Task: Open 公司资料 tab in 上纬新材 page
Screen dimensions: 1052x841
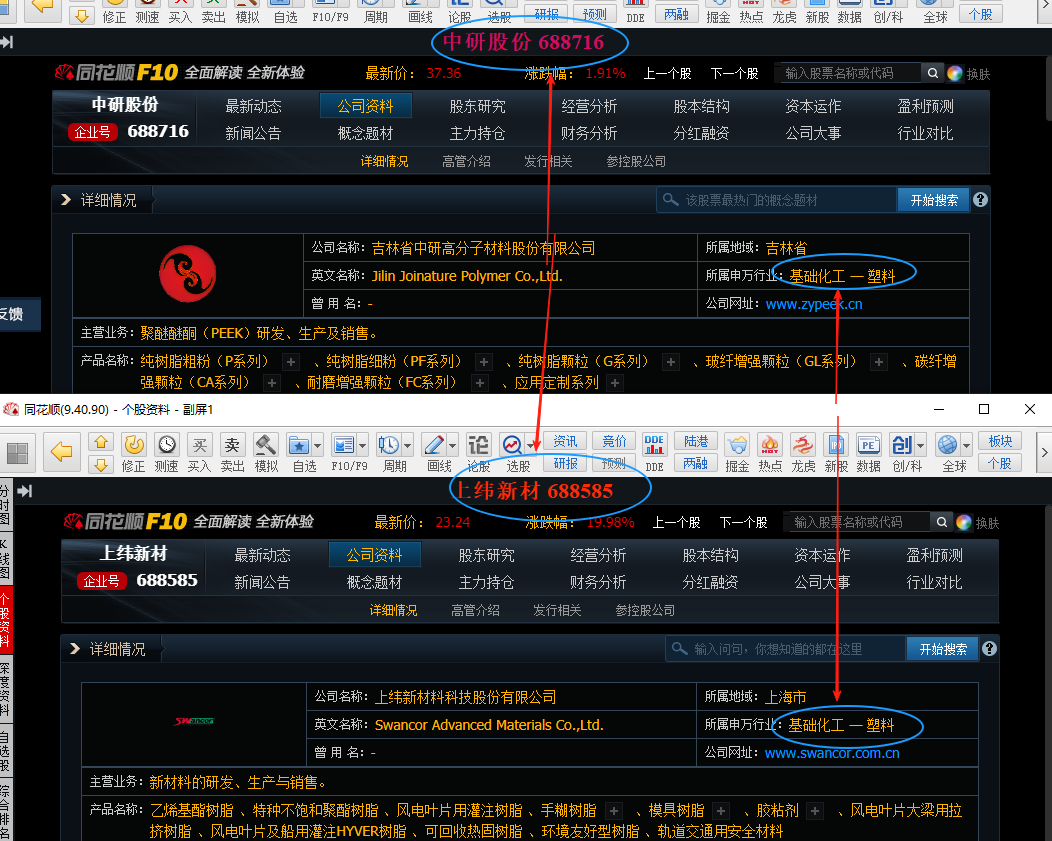Action: coord(374,555)
